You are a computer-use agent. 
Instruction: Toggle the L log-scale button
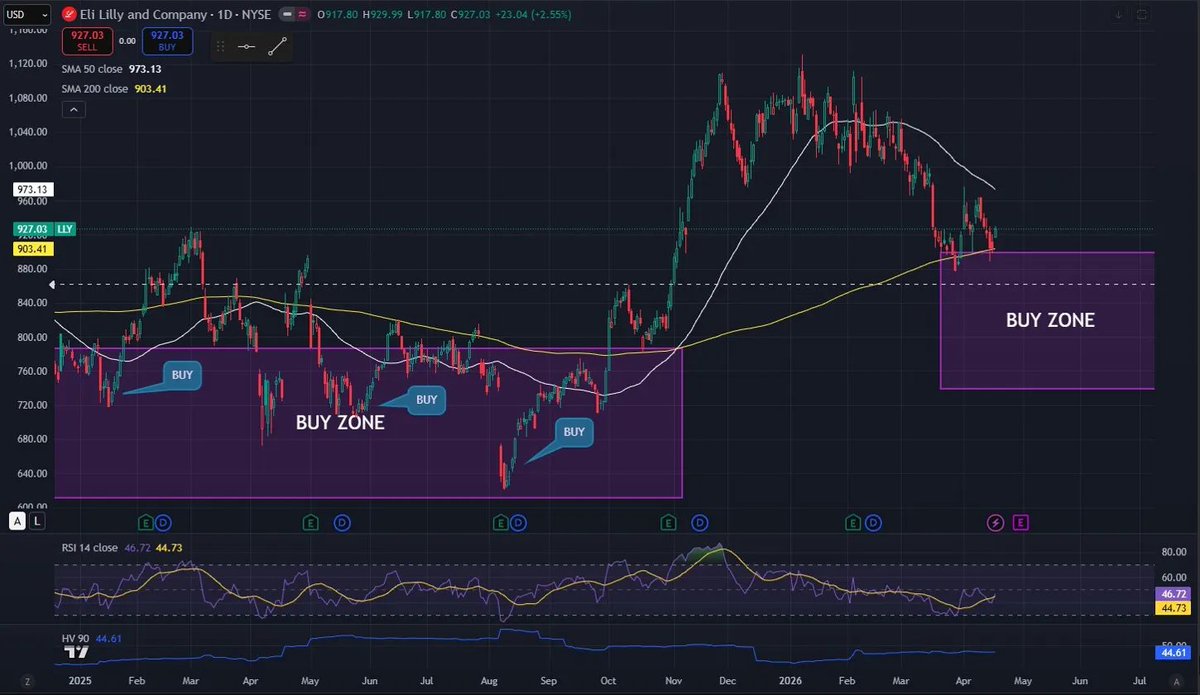(x=37, y=521)
